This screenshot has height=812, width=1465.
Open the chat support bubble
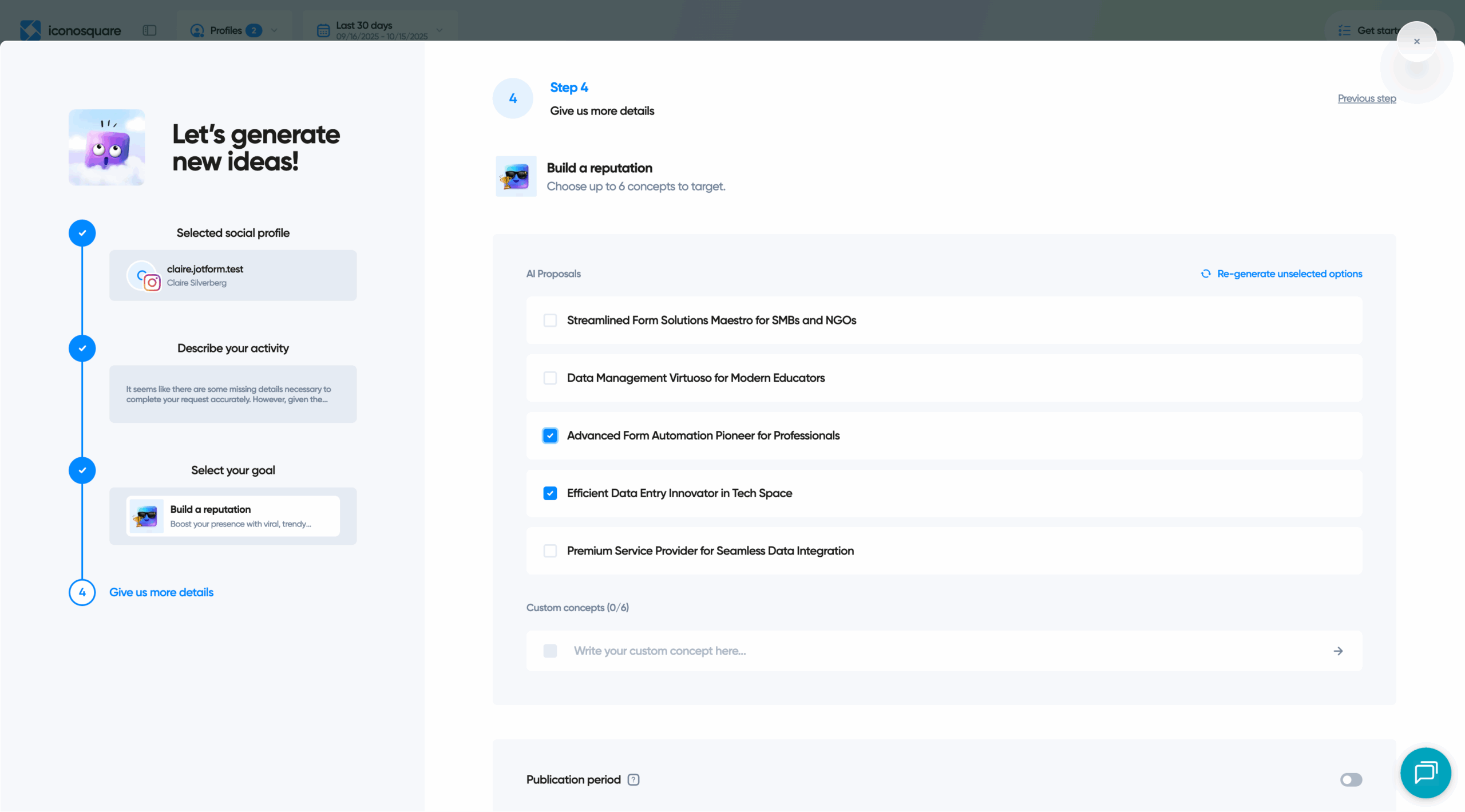[x=1425, y=773]
